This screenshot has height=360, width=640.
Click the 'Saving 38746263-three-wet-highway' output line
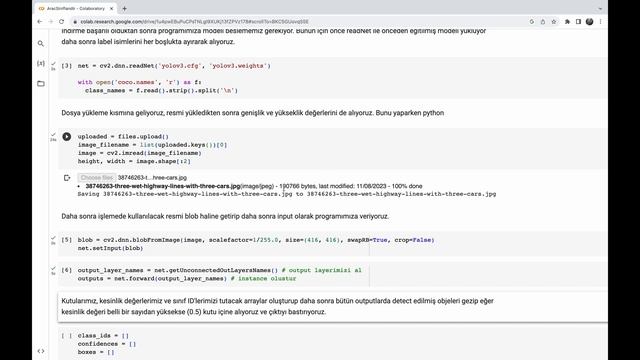[287, 194]
